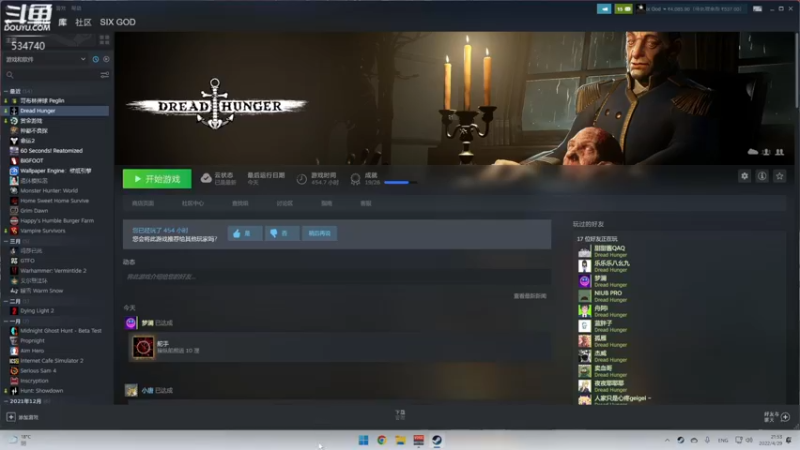Select Wallpaper Engine in library list

point(57,170)
